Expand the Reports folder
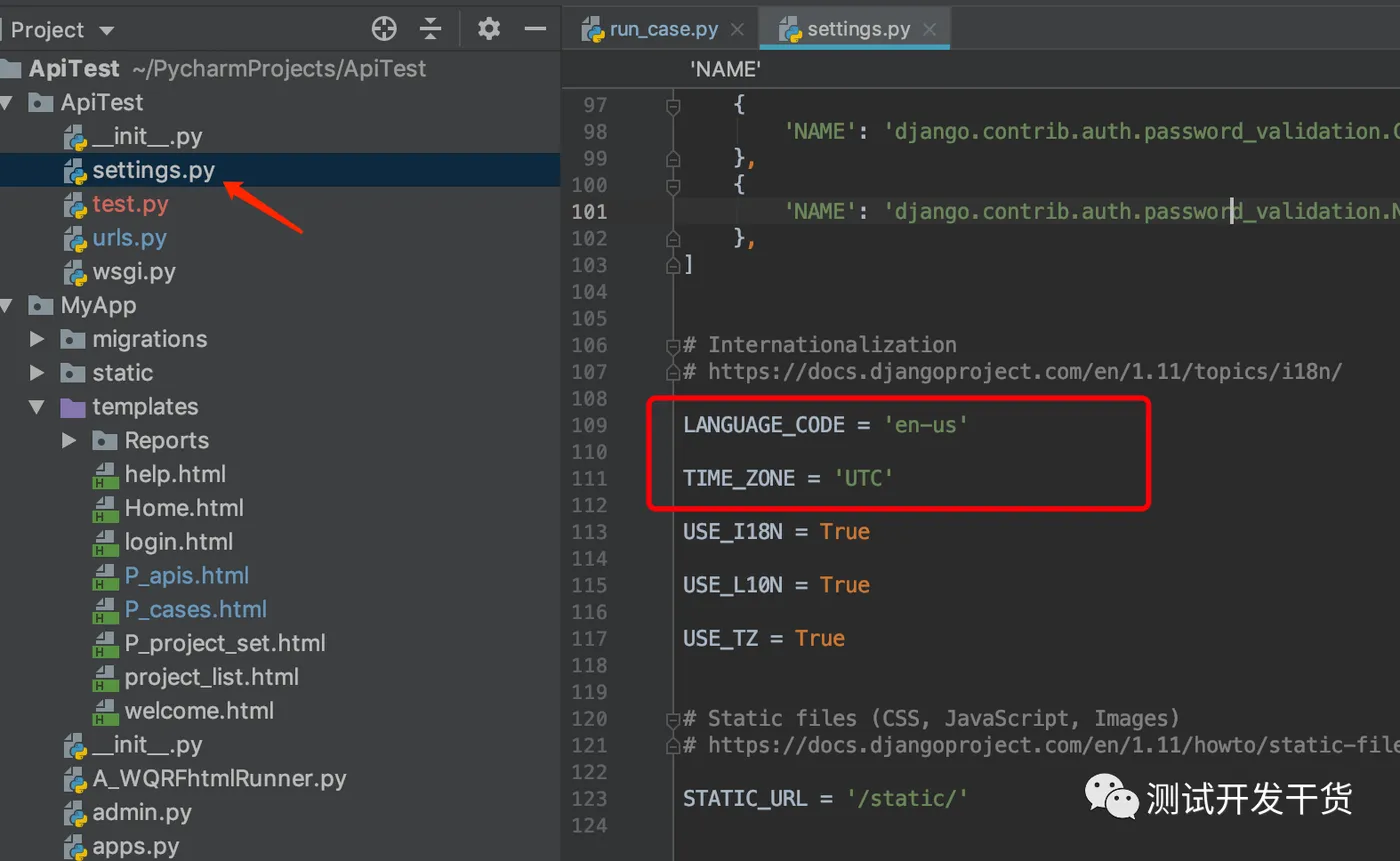The height and width of the screenshot is (861, 1400). pos(69,441)
